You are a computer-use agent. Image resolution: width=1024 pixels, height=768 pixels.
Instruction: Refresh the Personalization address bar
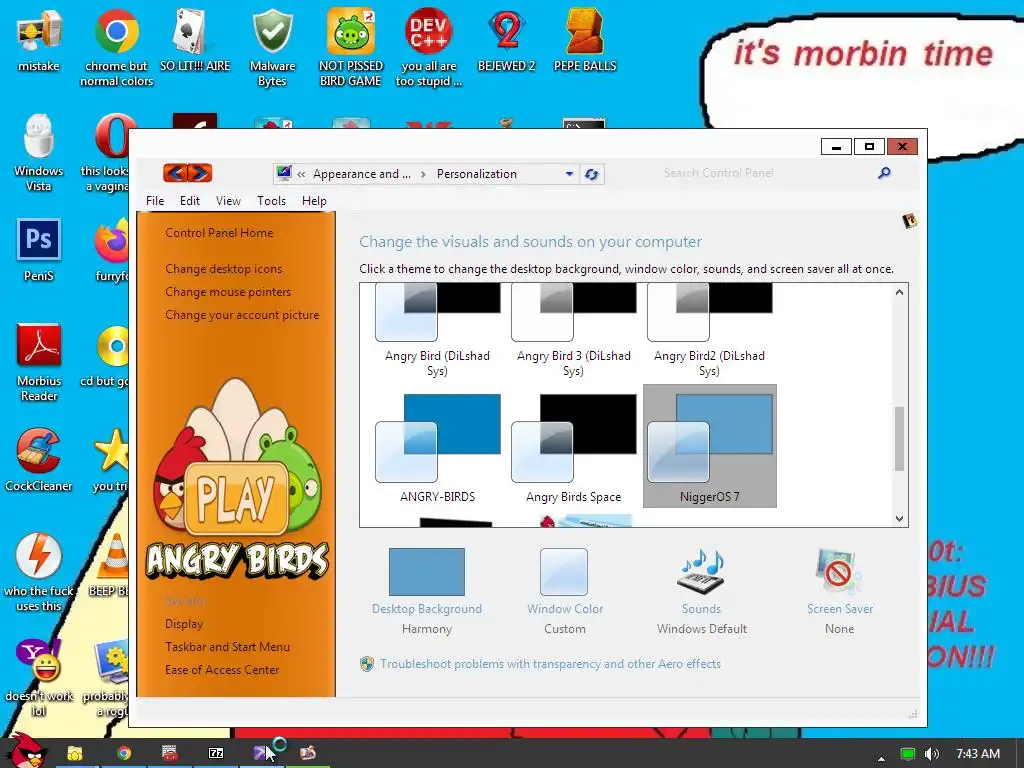[592, 174]
